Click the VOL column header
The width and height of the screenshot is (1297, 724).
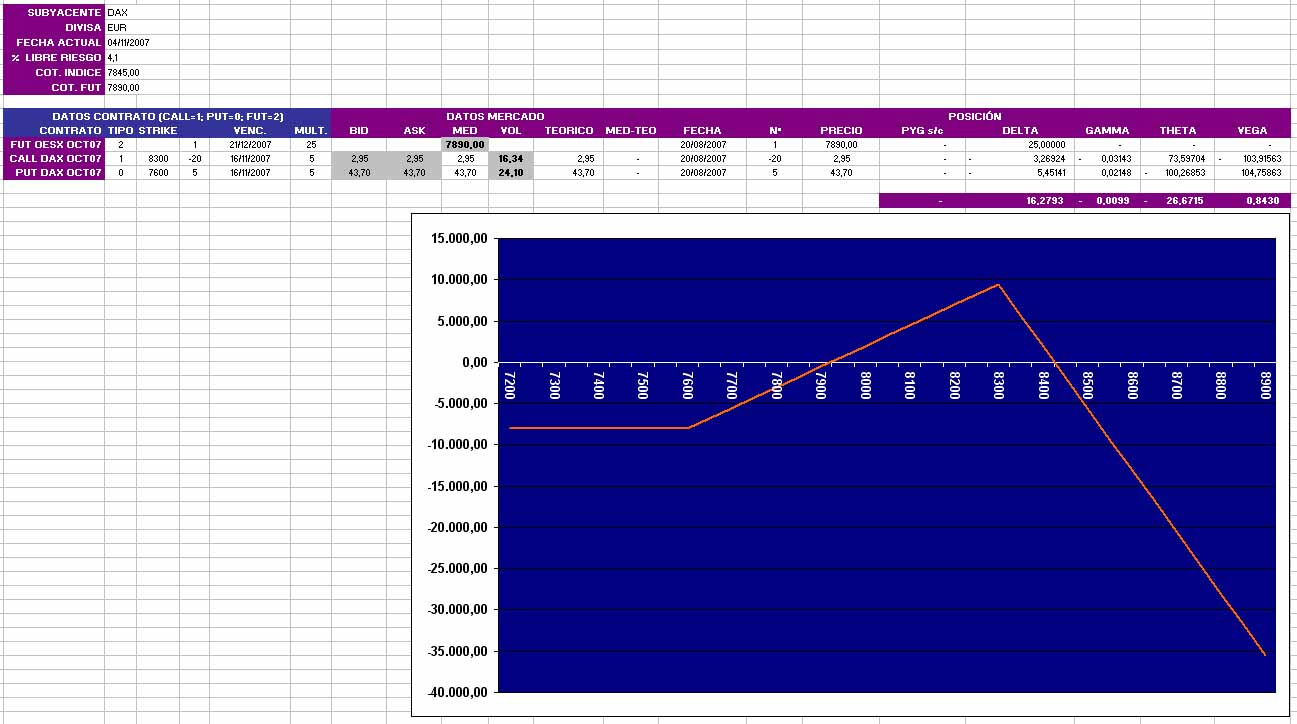511,130
